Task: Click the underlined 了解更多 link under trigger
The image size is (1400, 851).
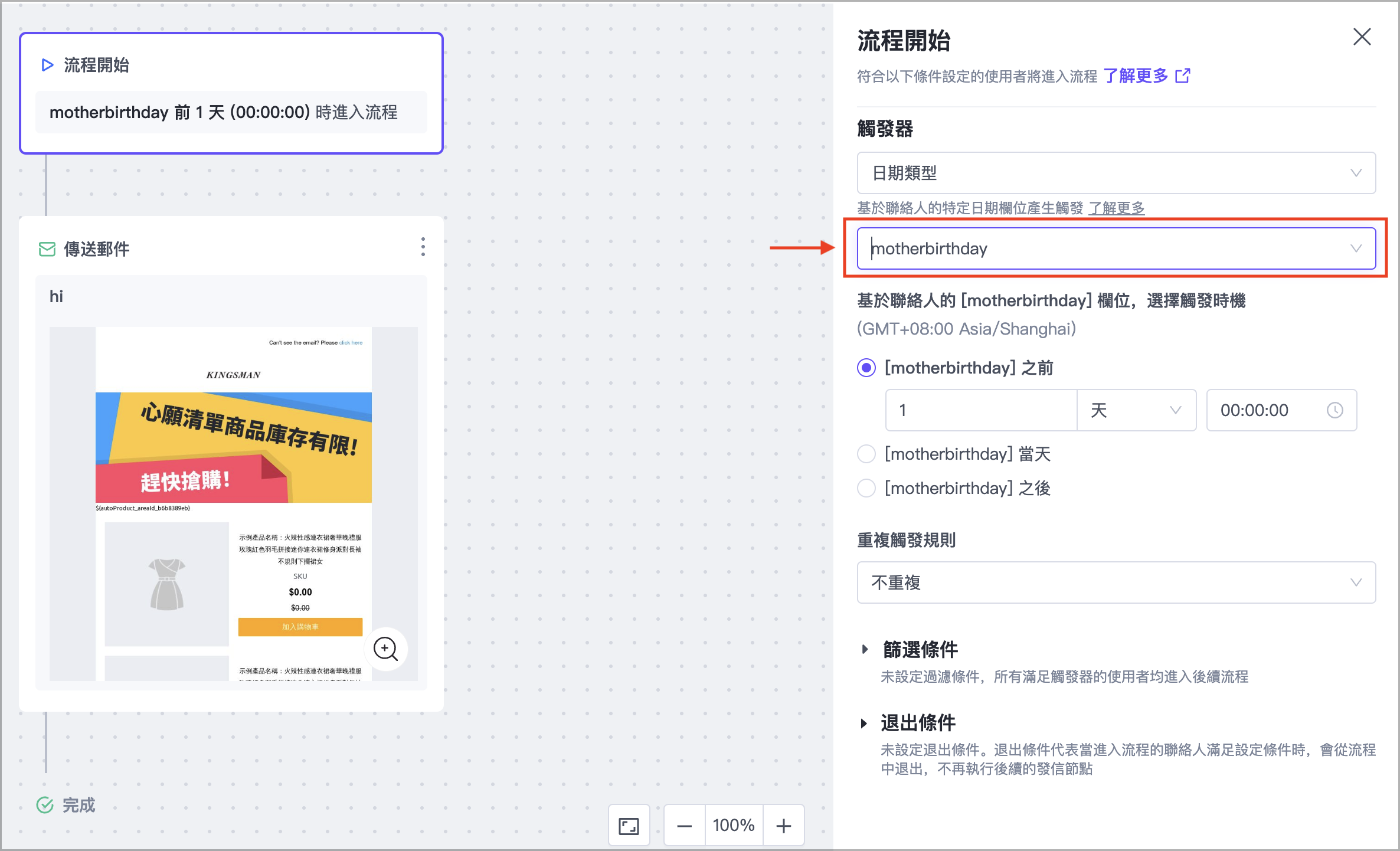Action: (1116, 208)
